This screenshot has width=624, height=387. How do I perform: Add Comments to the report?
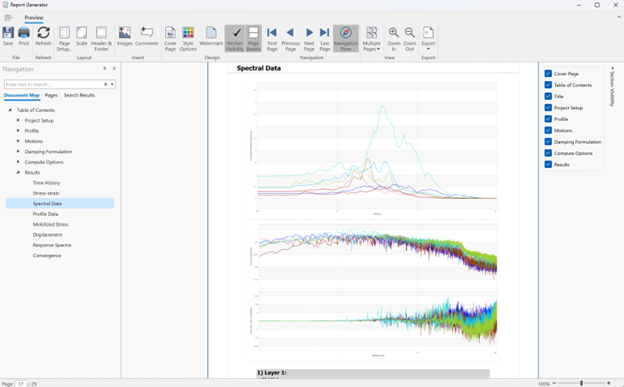pos(147,37)
